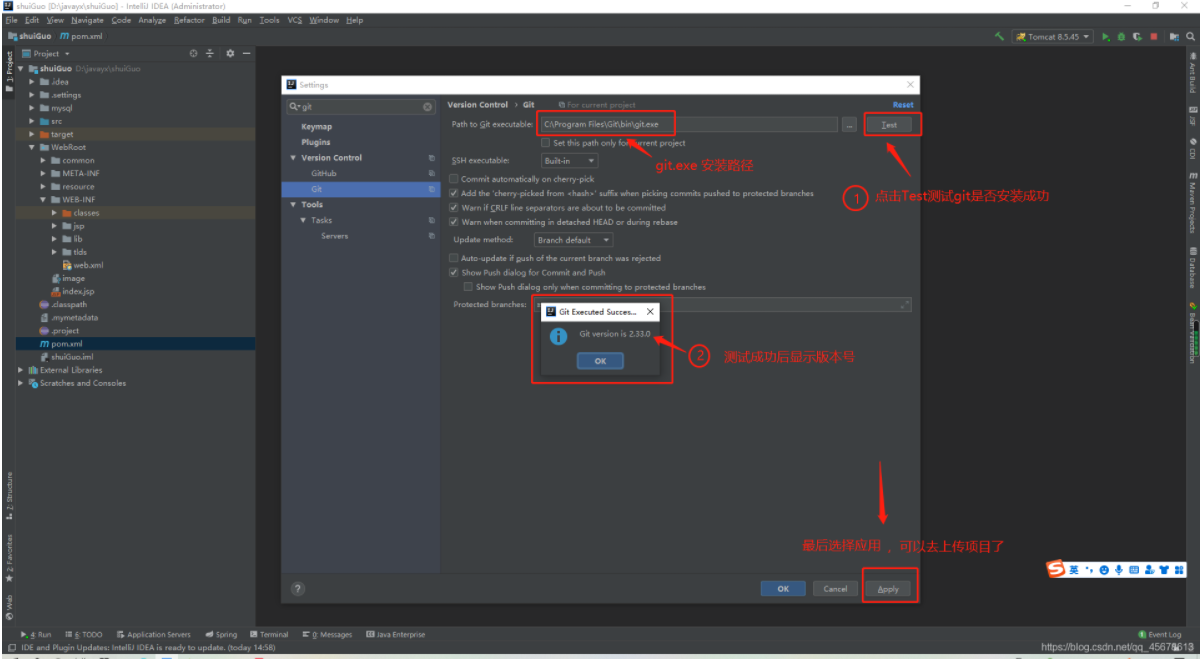Select pom.xml in the Project tree

68,344
